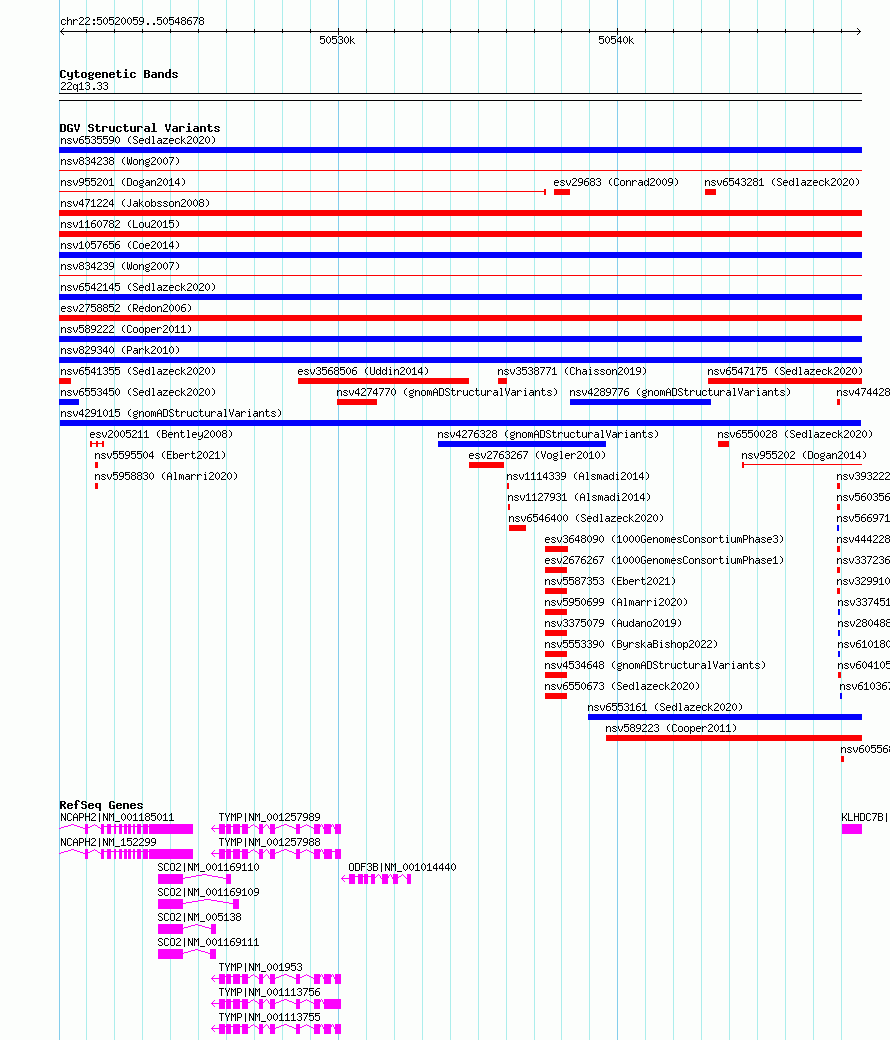Screen dimensions: 890x1040
Task: Click the chr22:50520059..50548678 region label
Action: [x=132, y=21]
